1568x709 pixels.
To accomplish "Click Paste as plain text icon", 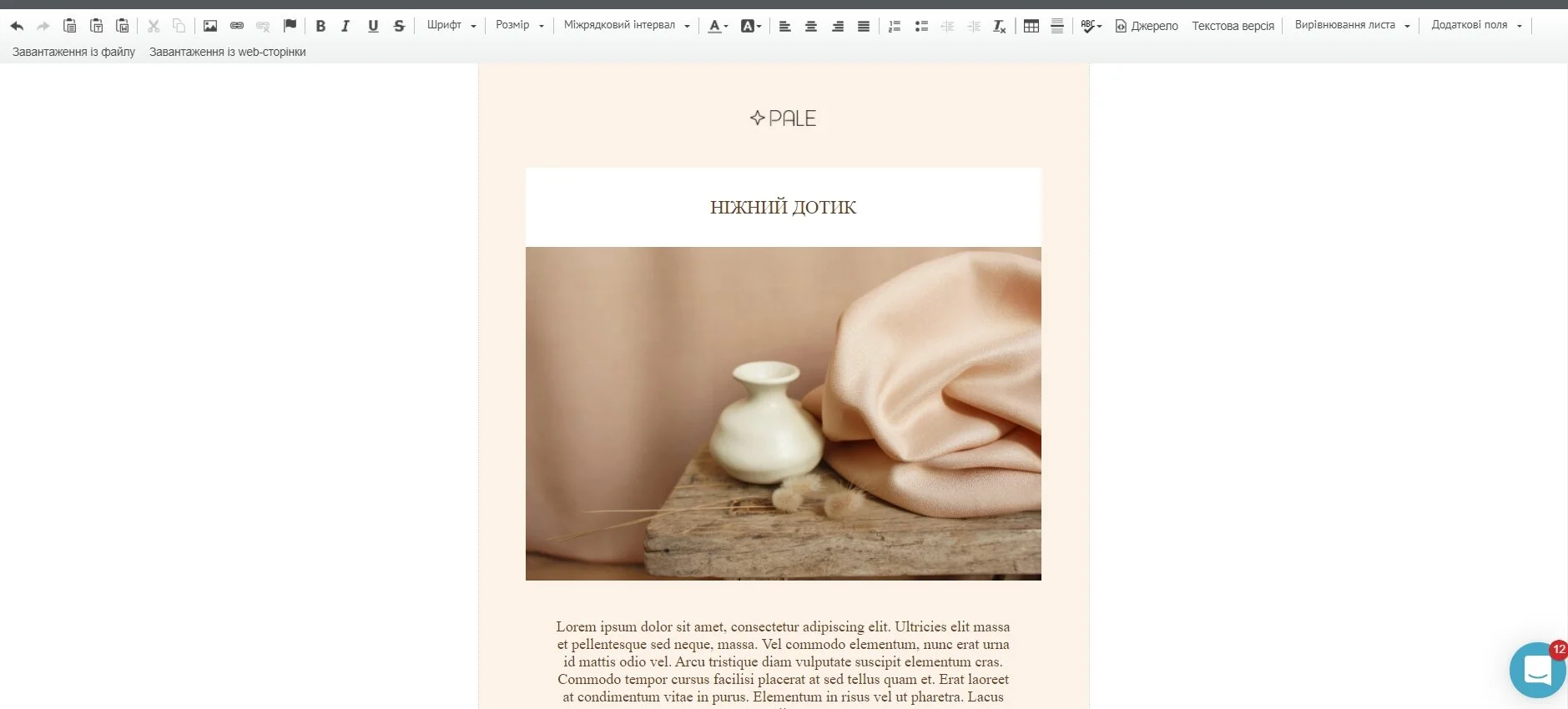I will tap(97, 26).
